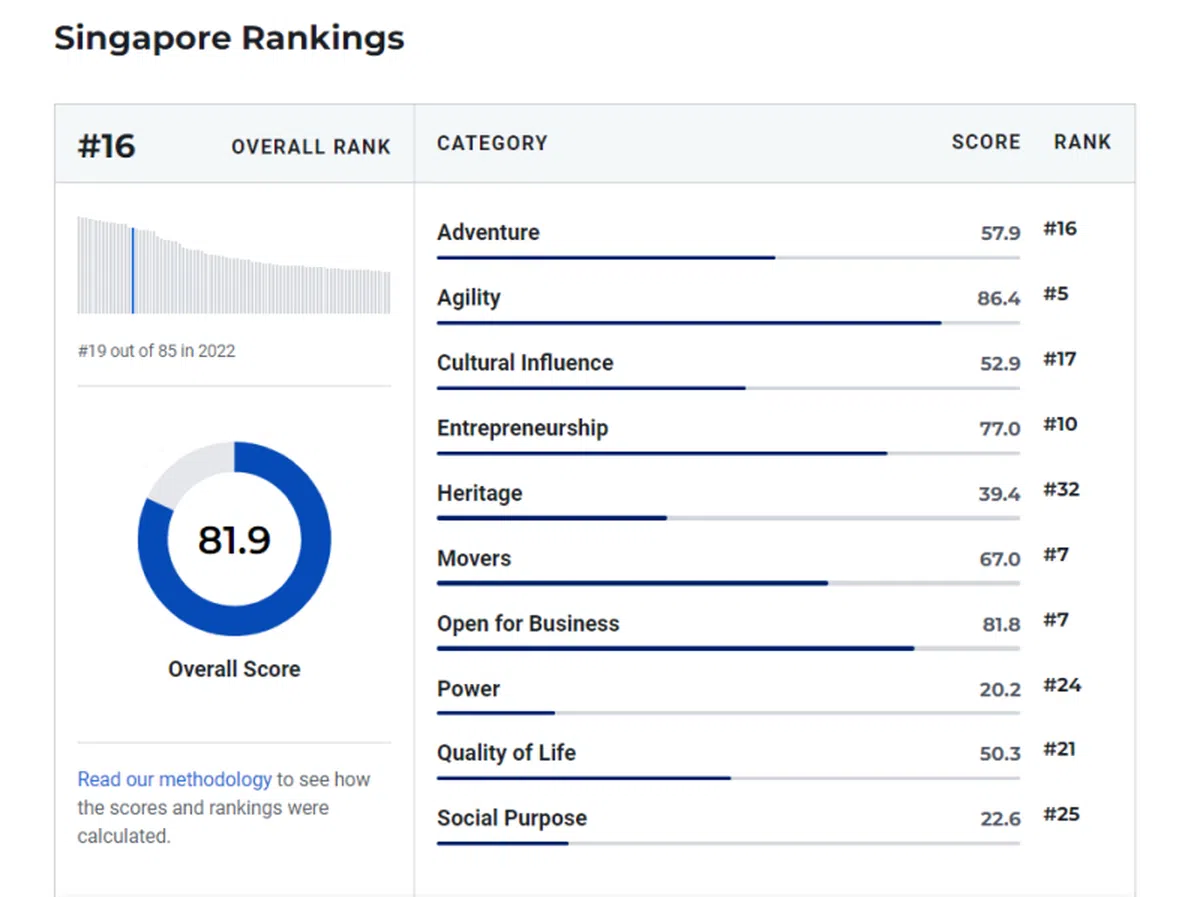This screenshot has height=897, width=1200.
Task: Open the Quality of Life category
Action: point(506,753)
